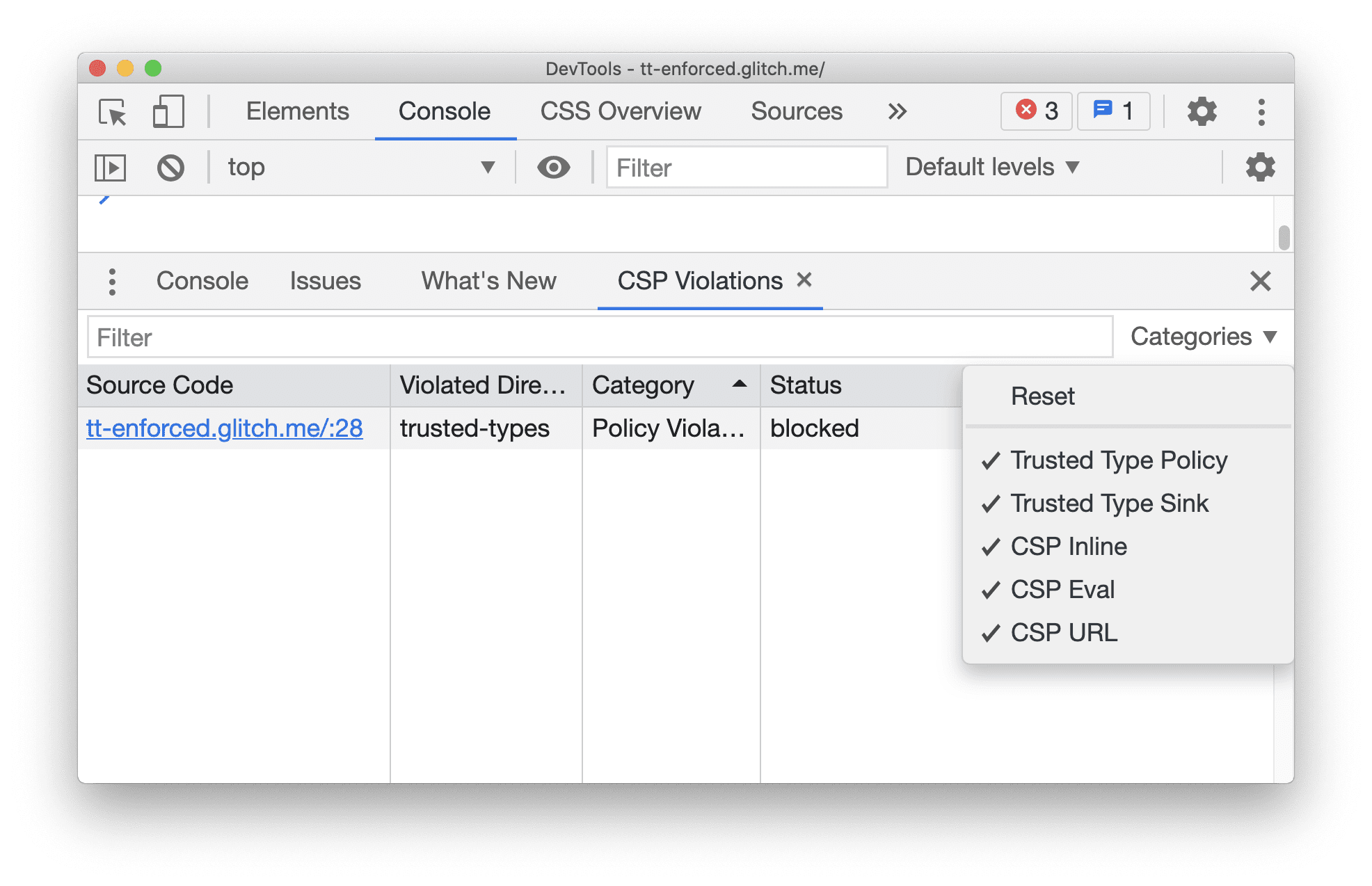Image resolution: width=1372 pixels, height=886 pixels.
Task: Click the three-dot more options menu
Action: point(1262,113)
